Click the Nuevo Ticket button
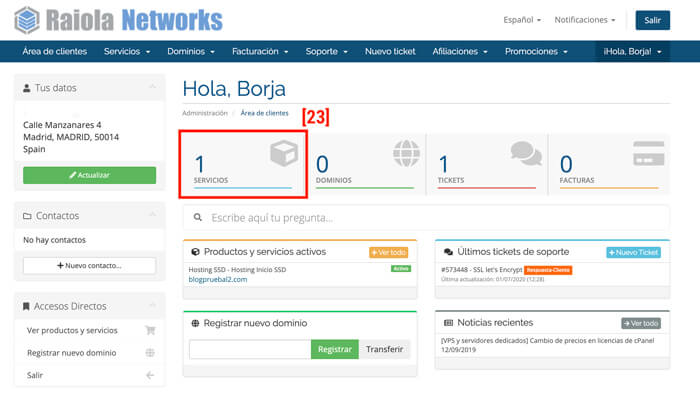This screenshot has width=700, height=401. point(633,252)
